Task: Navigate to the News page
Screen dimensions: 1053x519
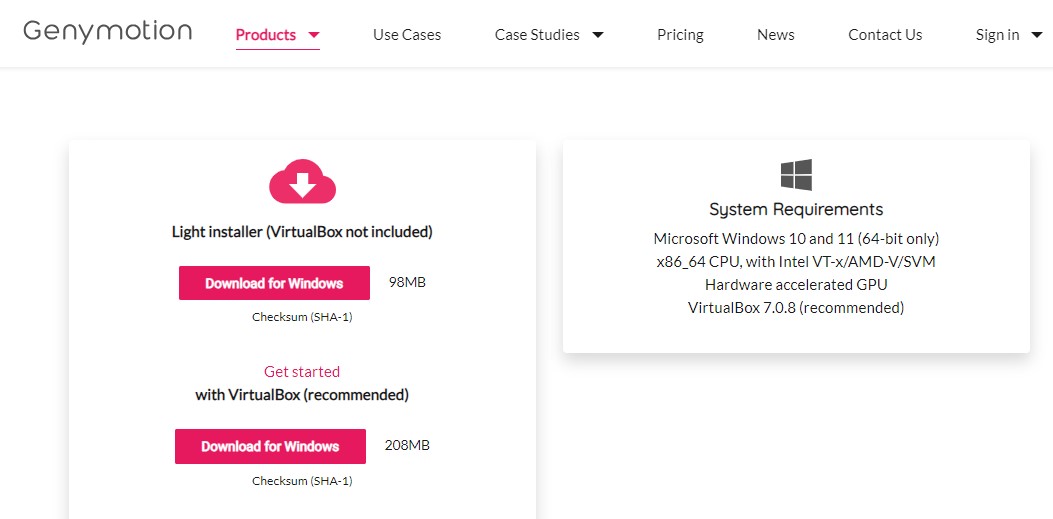Action: coord(776,34)
